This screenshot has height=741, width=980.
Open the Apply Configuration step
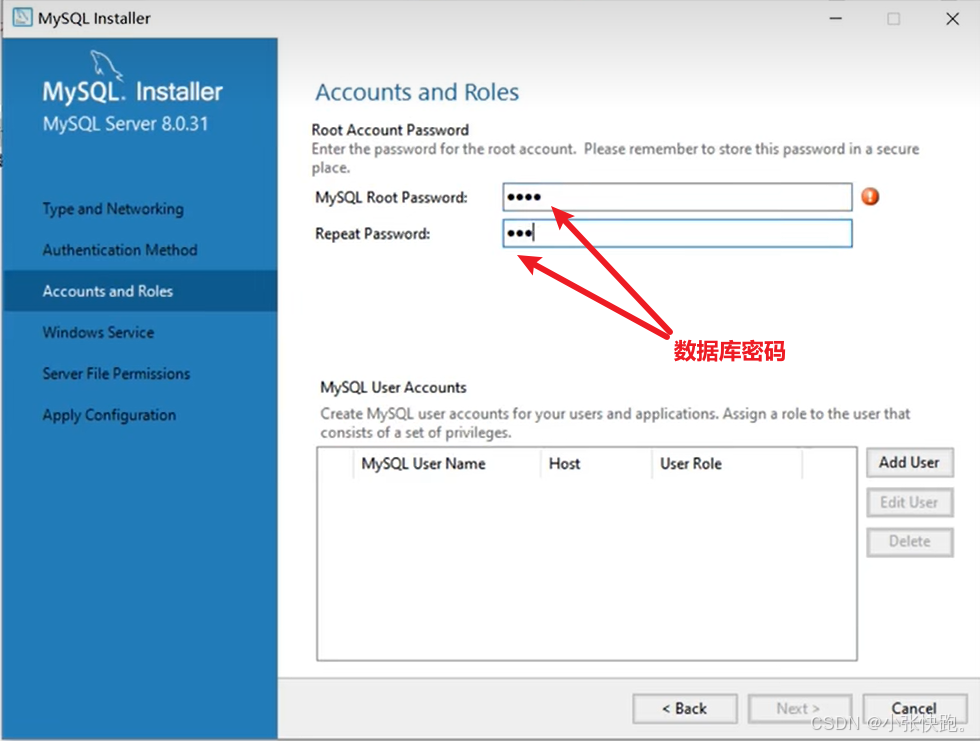[109, 415]
